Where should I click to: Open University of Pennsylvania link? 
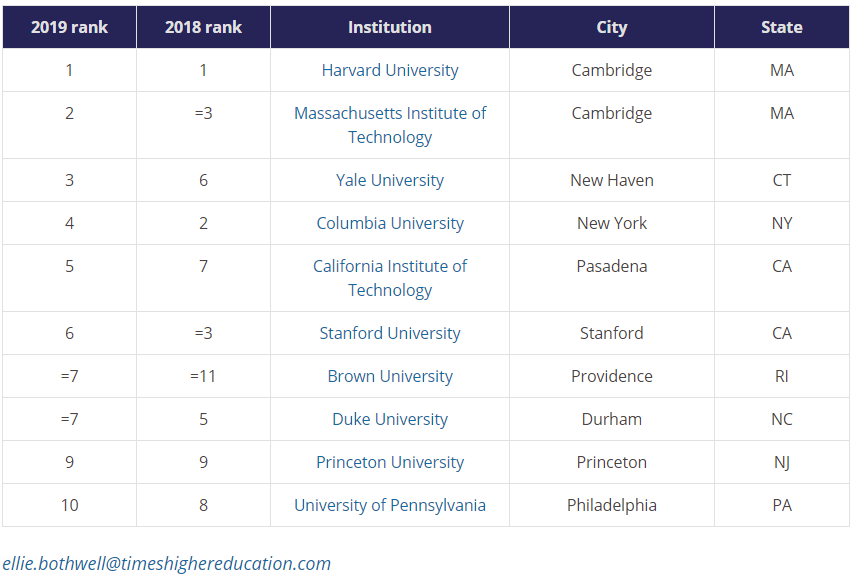(x=390, y=505)
